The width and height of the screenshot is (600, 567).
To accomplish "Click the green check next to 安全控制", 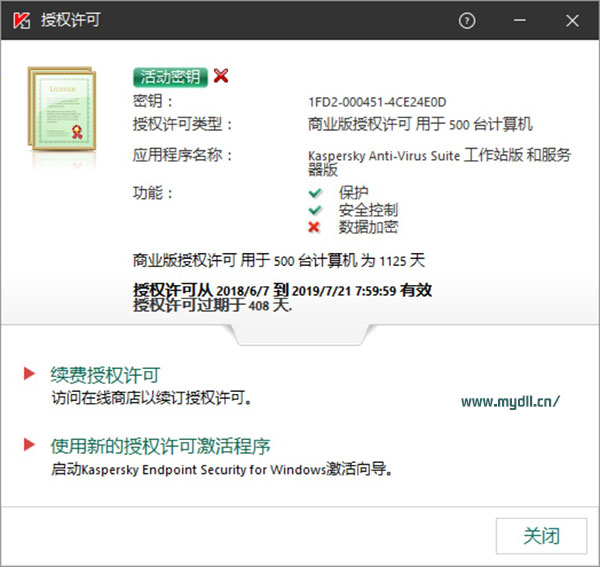I will coord(315,210).
